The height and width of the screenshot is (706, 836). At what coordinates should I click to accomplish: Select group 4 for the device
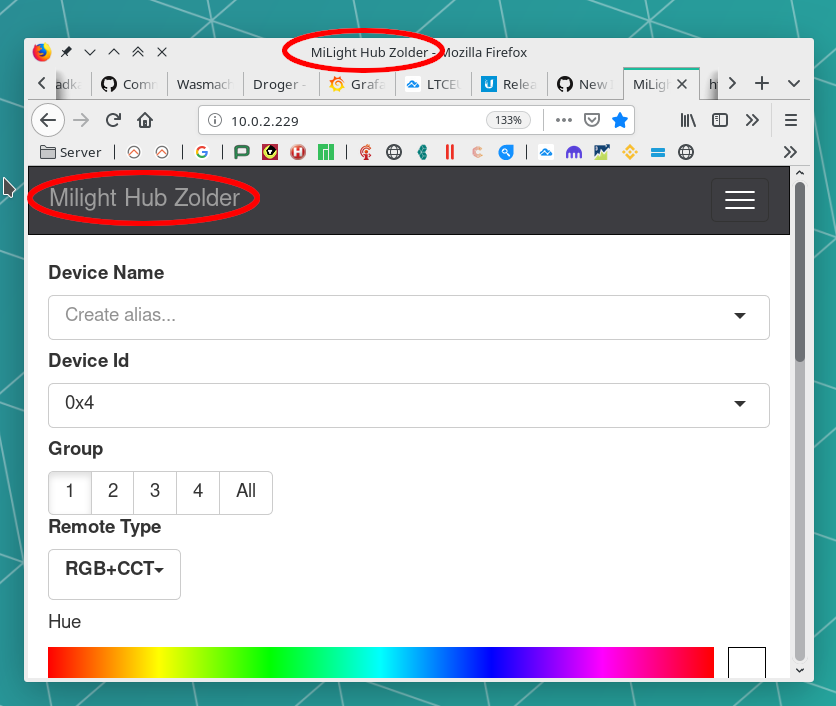click(x=197, y=492)
